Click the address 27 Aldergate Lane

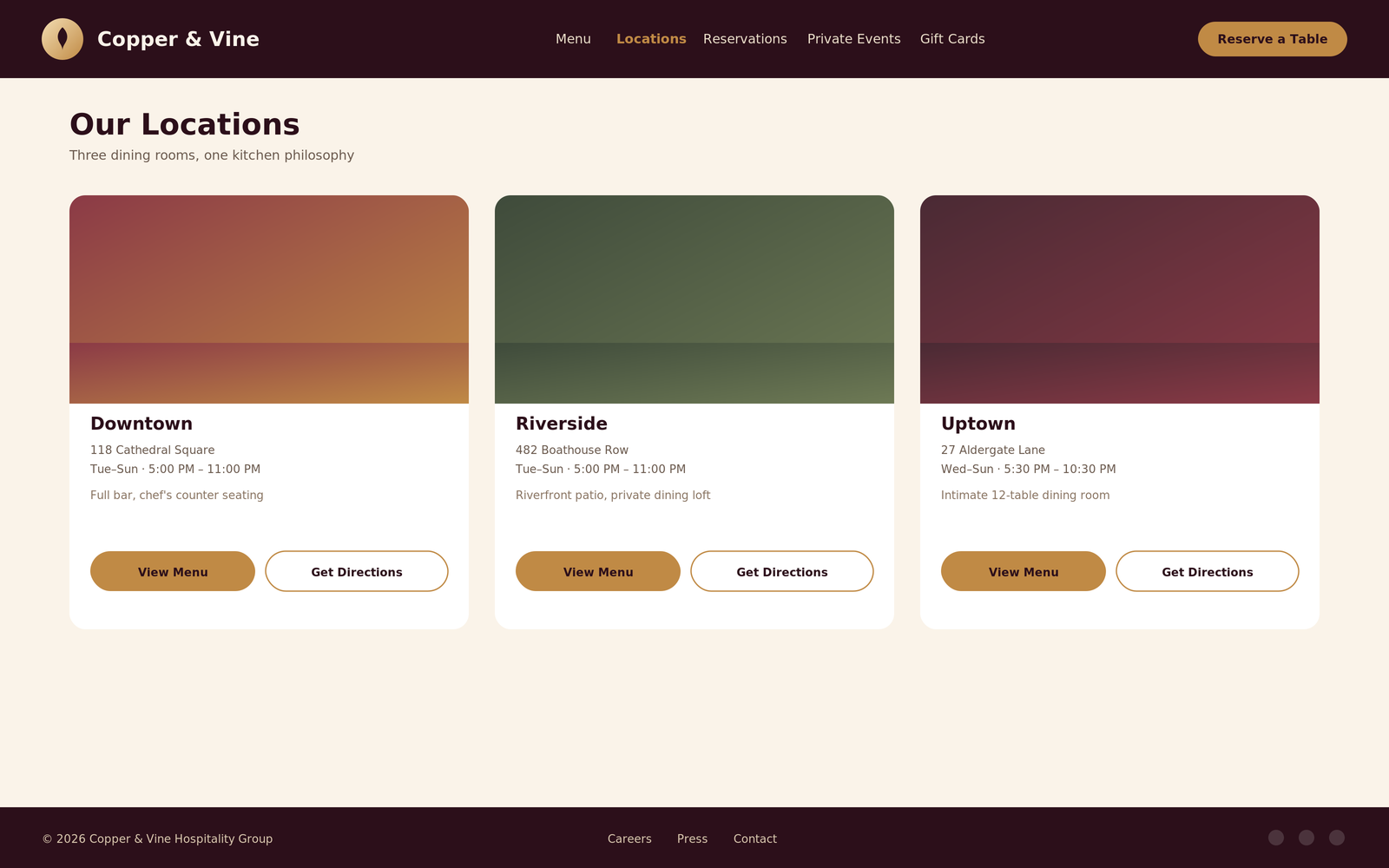coord(993,450)
